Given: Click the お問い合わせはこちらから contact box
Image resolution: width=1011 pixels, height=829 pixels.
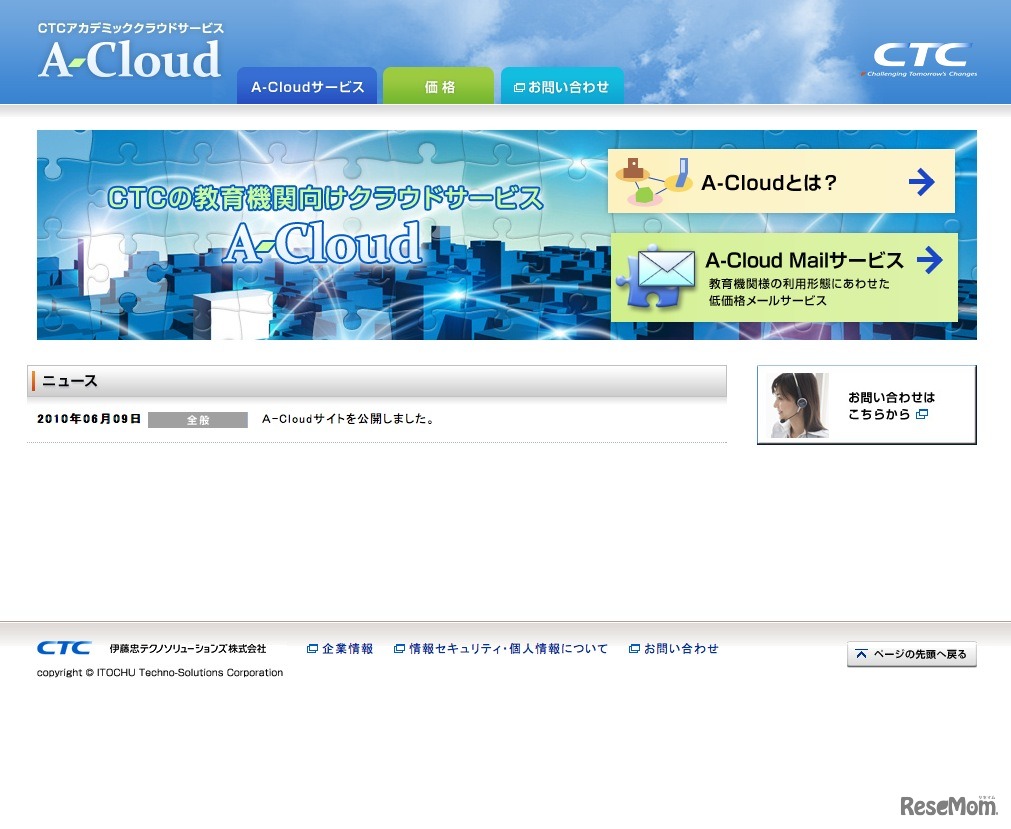Looking at the screenshot, I should point(865,404).
